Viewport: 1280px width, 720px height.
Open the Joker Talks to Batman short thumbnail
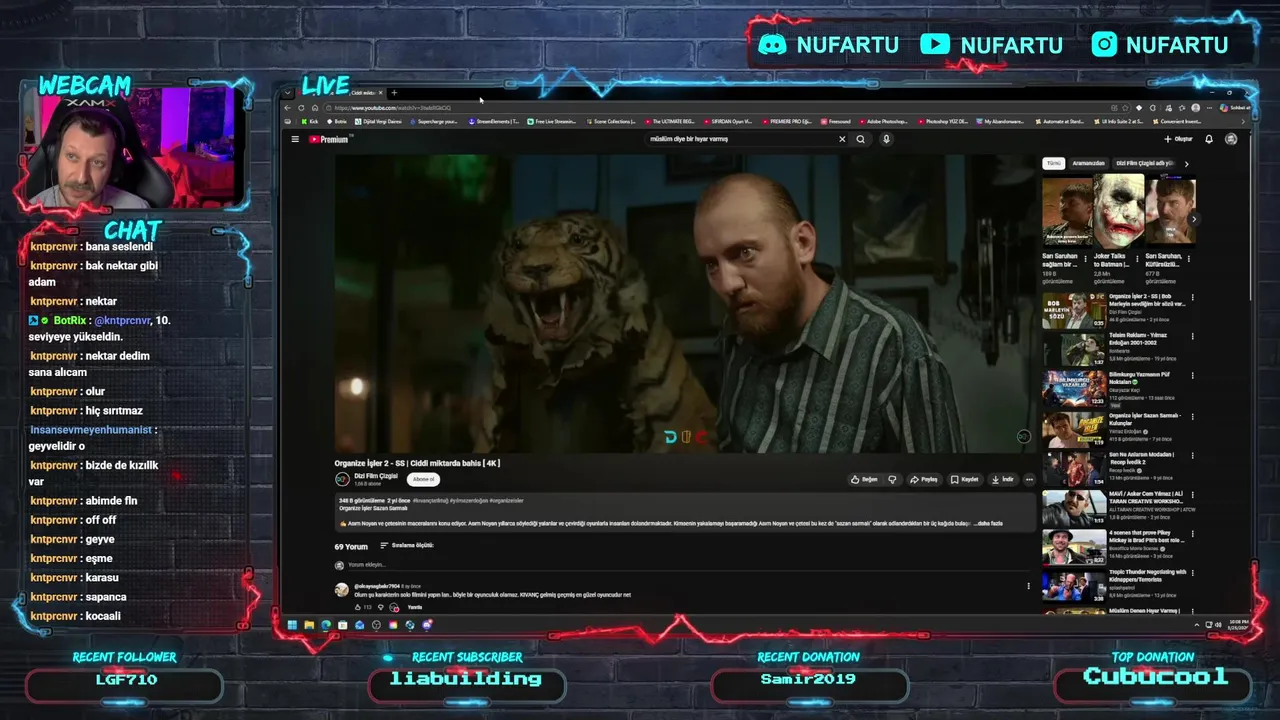pyautogui.click(x=1118, y=211)
